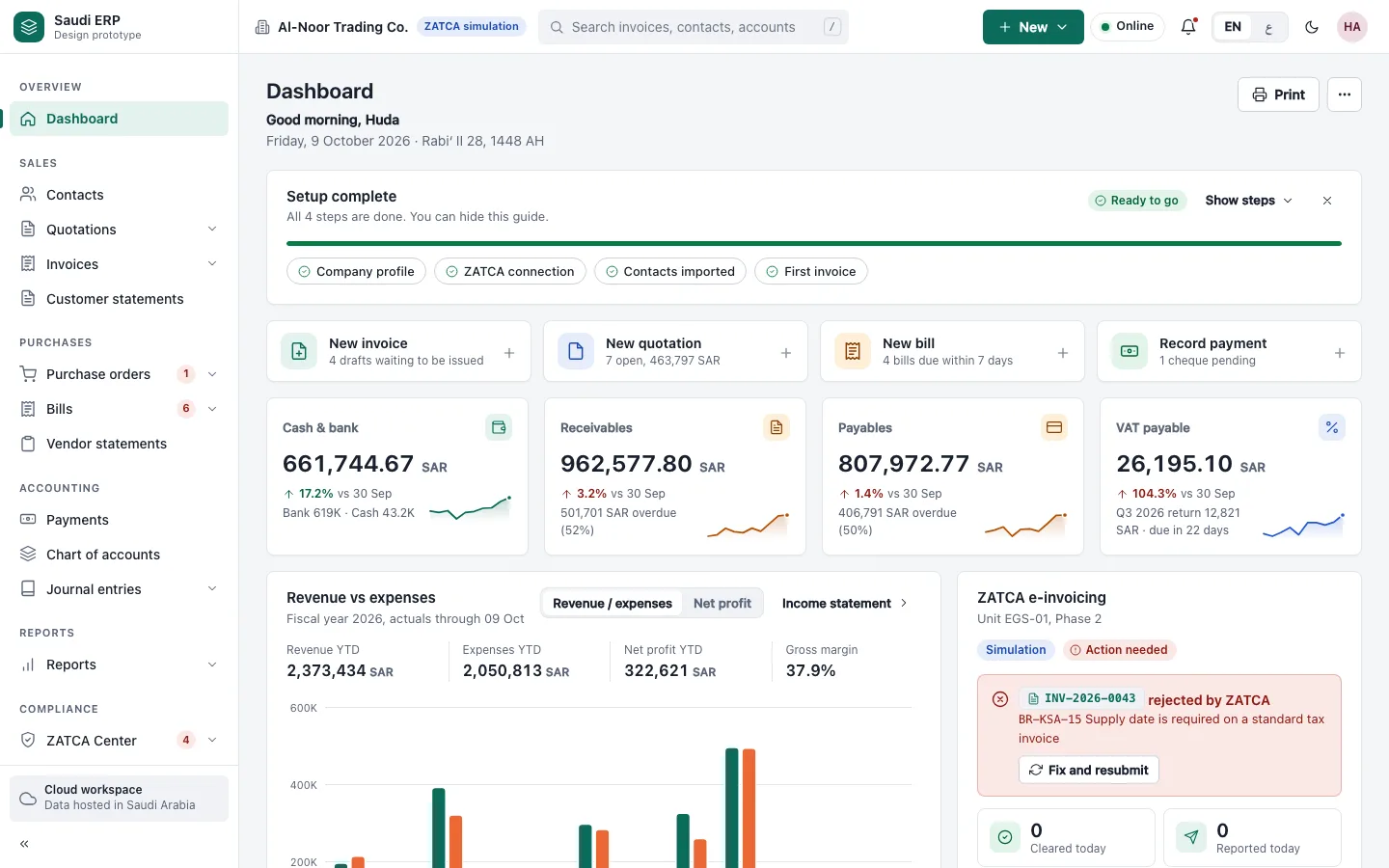This screenshot has width=1389, height=868.
Task: Go to Chart of accounts
Action: pyautogui.click(x=119, y=555)
